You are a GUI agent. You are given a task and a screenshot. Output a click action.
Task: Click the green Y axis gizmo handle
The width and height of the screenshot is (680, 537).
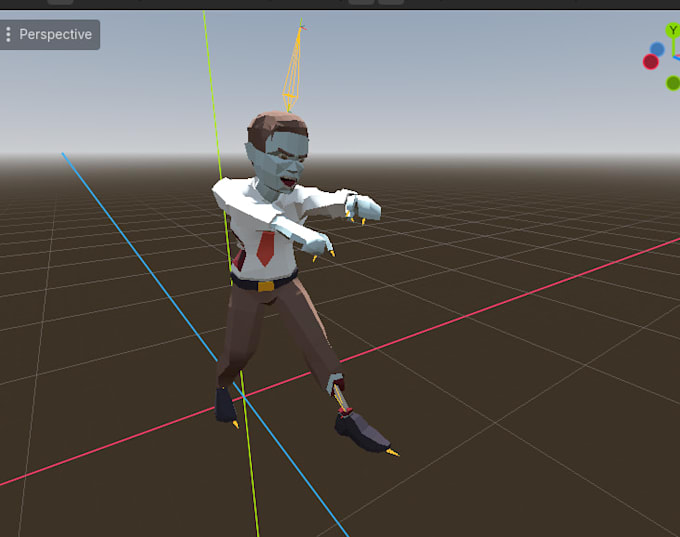coord(673,31)
